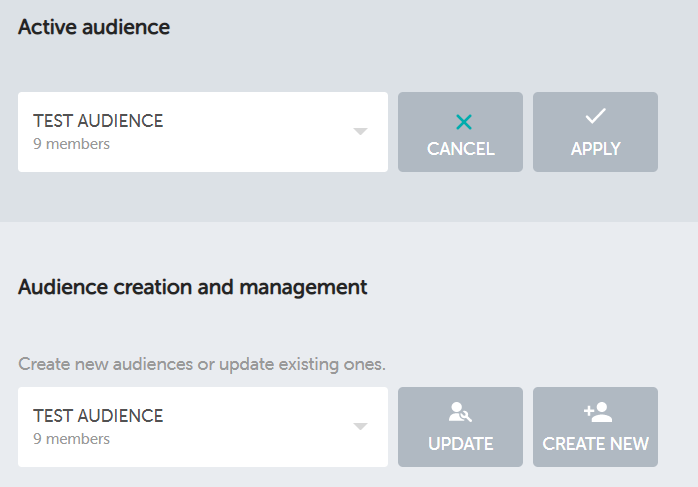Click the teal X icon on Cancel
Screen dimensions: 698x487
click(463, 122)
